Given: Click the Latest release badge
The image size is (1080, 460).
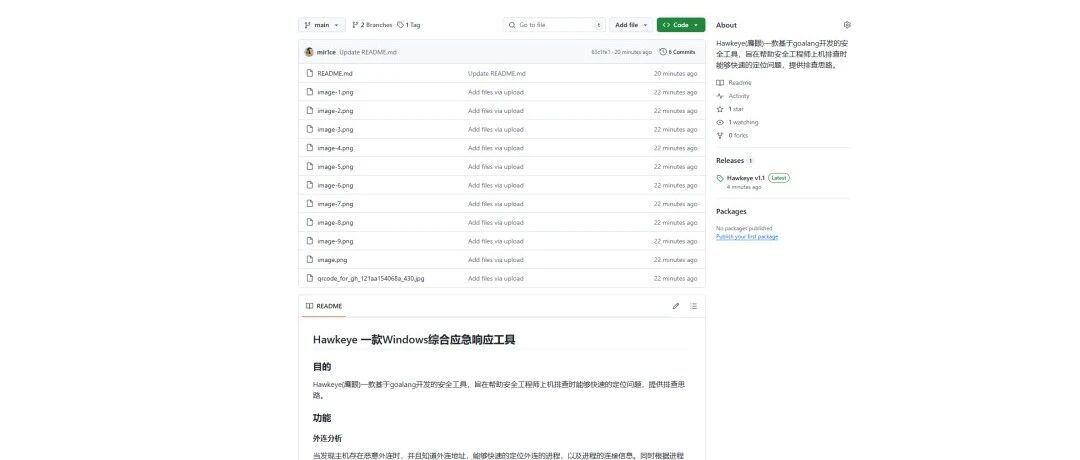Looking at the screenshot, I should click(x=779, y=178).
